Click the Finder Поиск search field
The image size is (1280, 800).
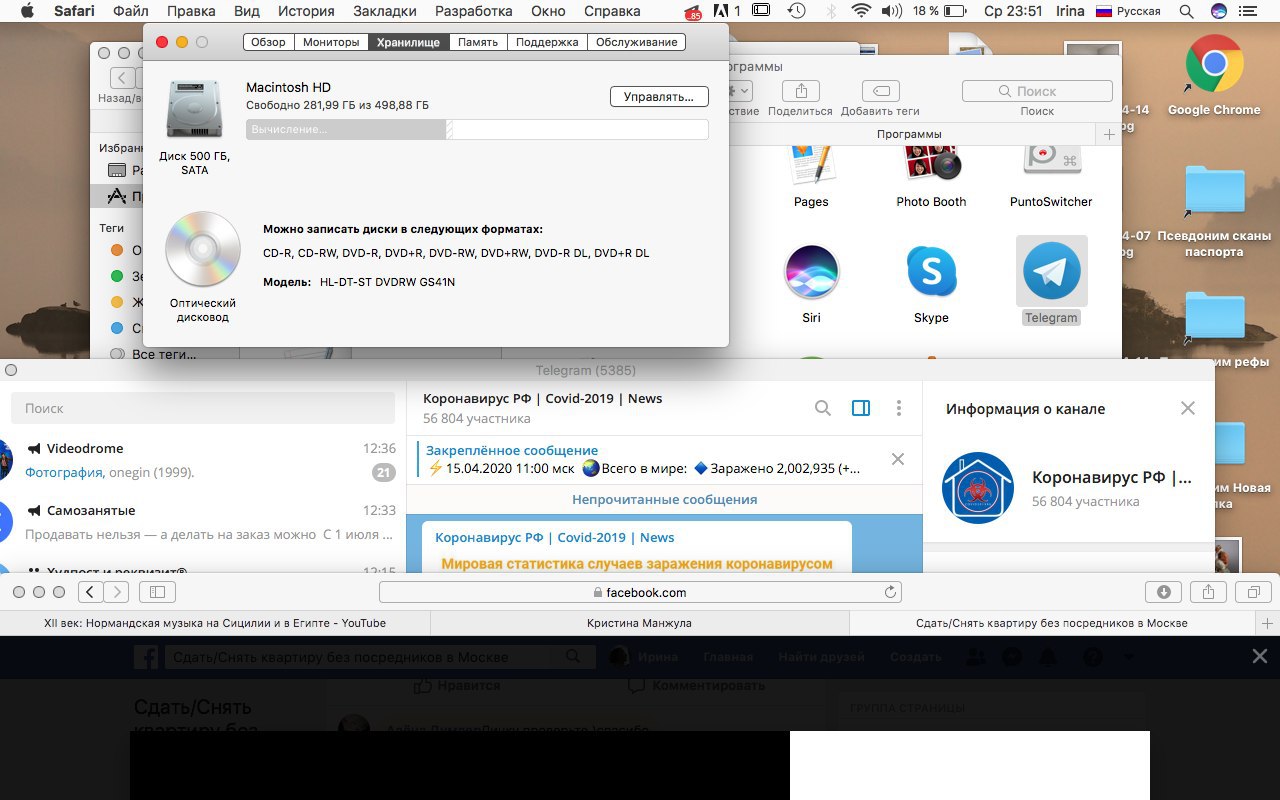click(1037, 91)
